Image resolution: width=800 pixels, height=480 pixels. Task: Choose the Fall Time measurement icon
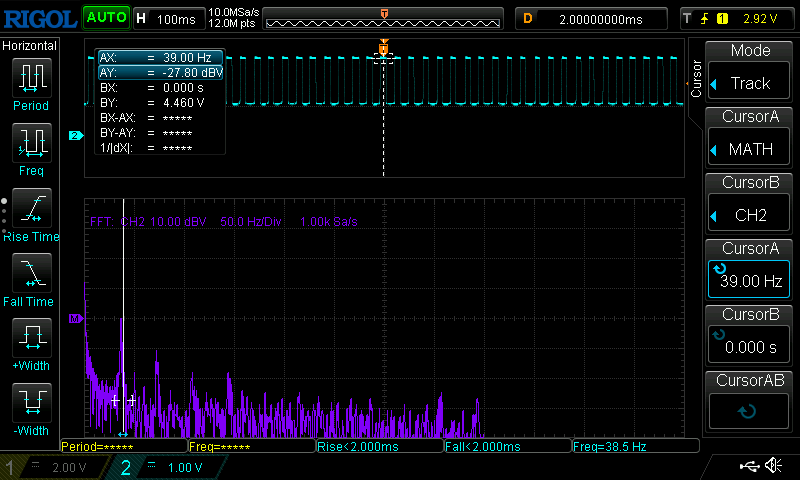[31, 279]
